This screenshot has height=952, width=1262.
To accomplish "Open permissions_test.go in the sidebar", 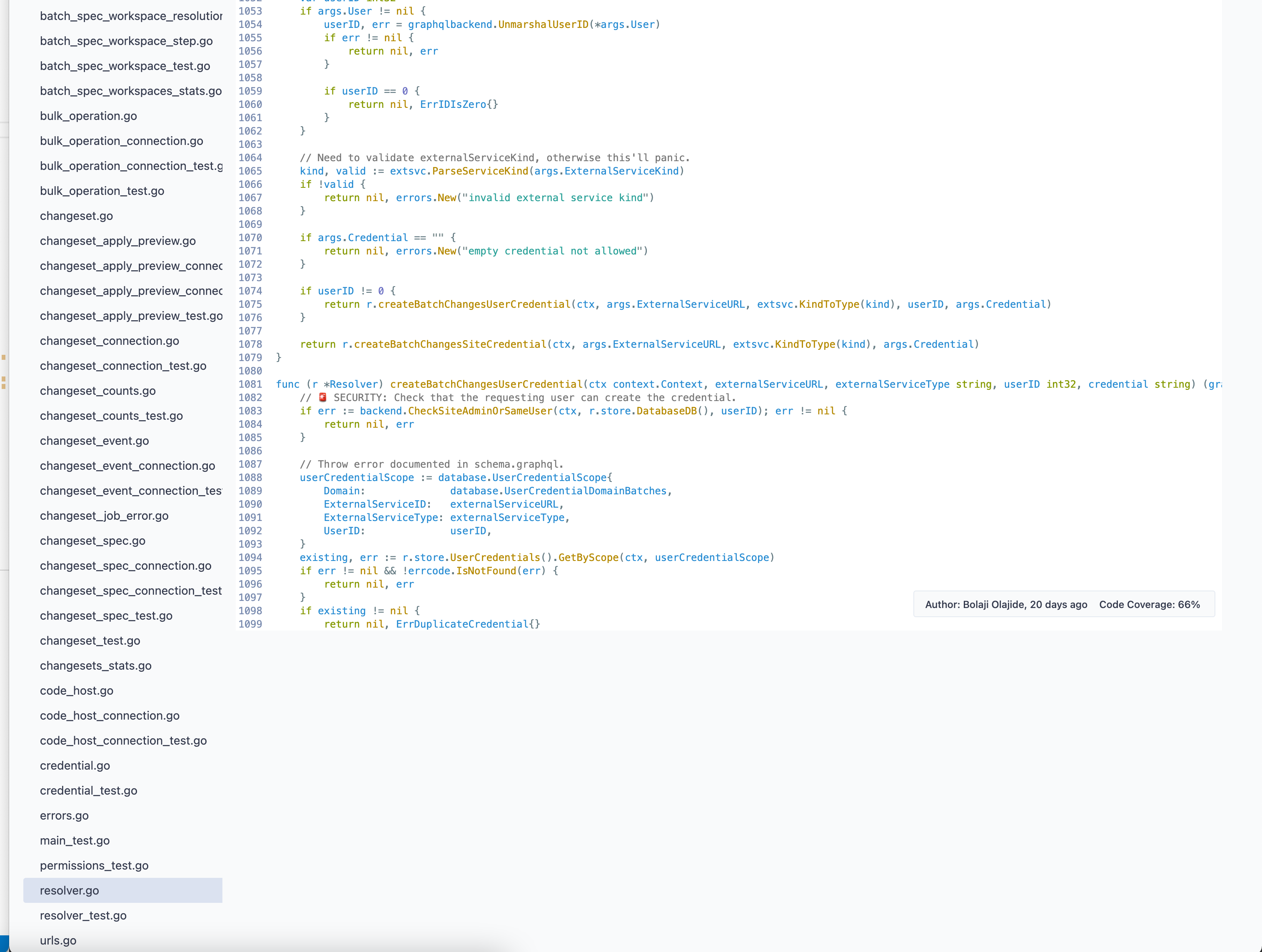I will point(94,865).
